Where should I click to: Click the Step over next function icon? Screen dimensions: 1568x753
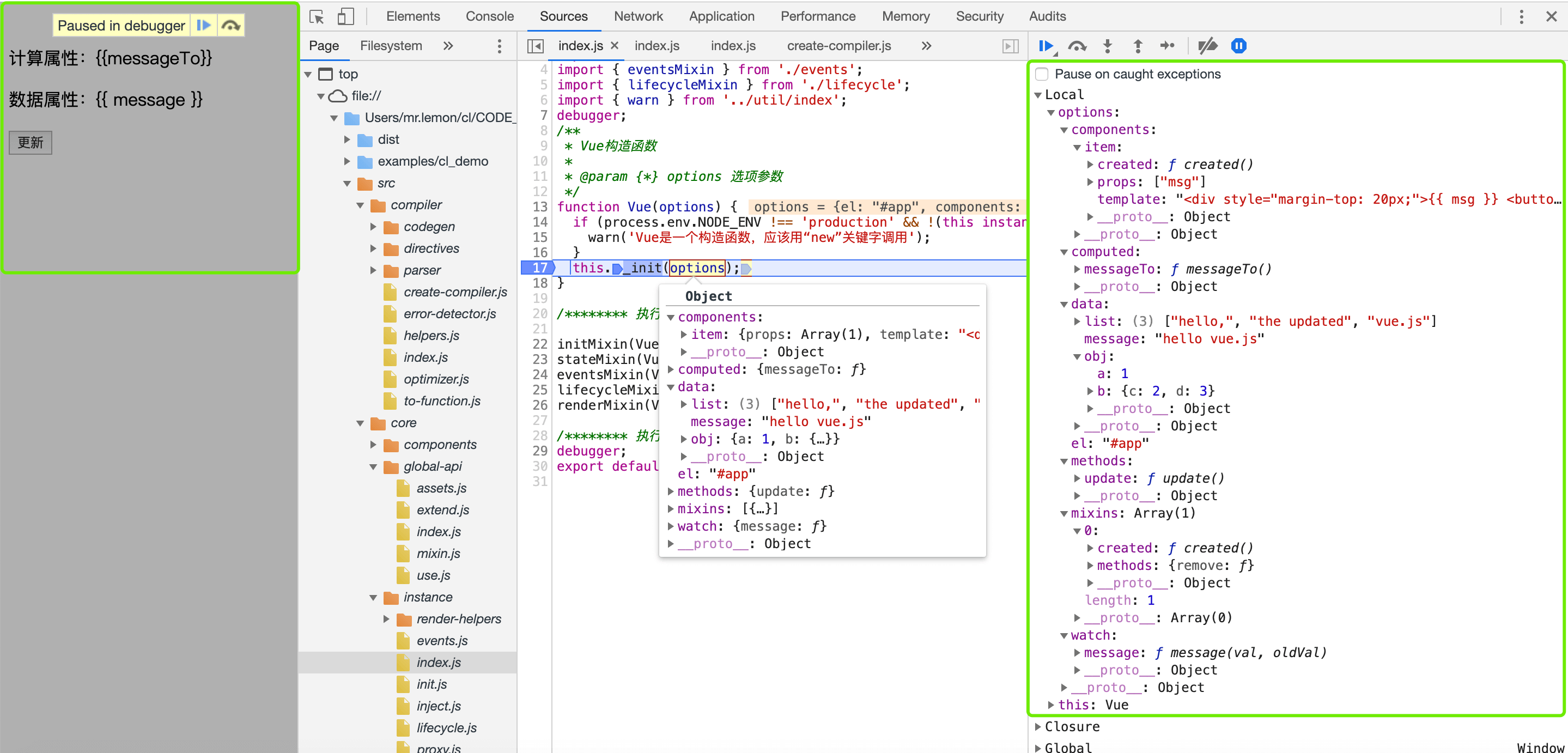point(1076,46)
